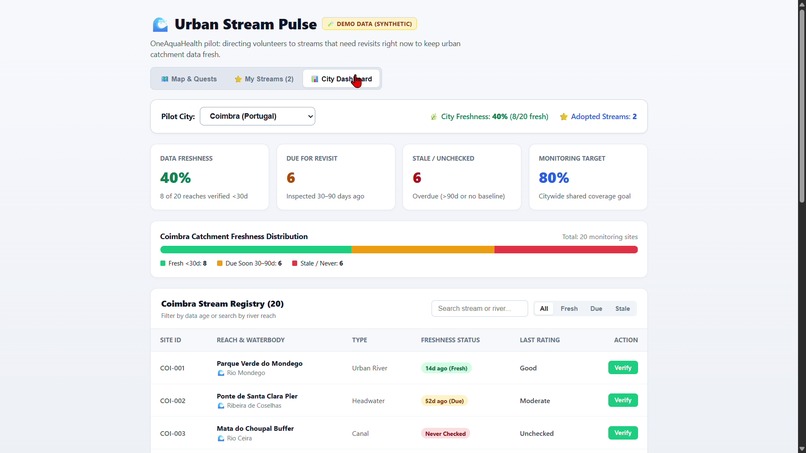This screenshot has height=453, width=806.
Task: Click the Never Checked status badge
Action: (x=445, y=434)
